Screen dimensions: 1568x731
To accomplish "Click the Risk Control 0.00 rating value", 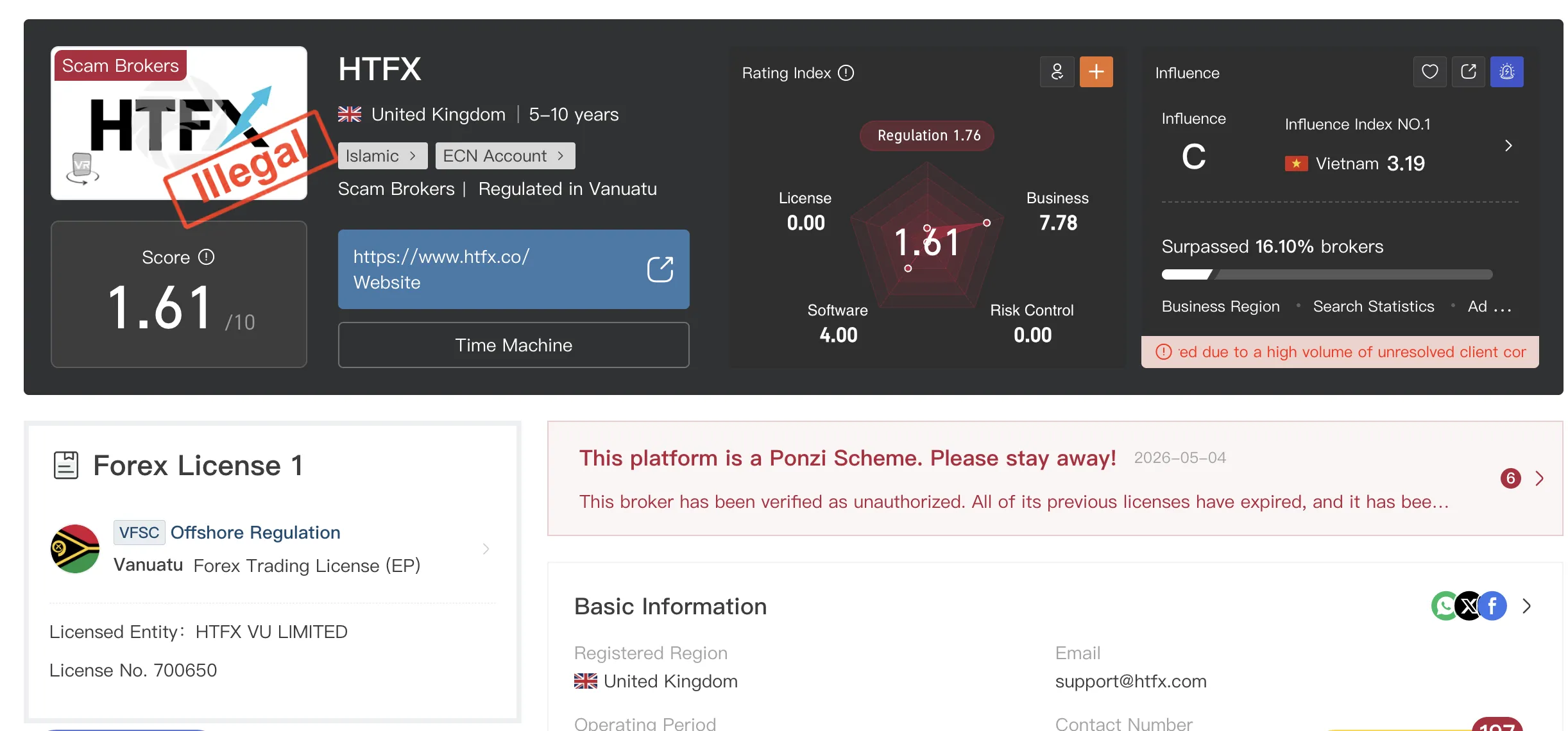I will click(x=1032, y=335).
